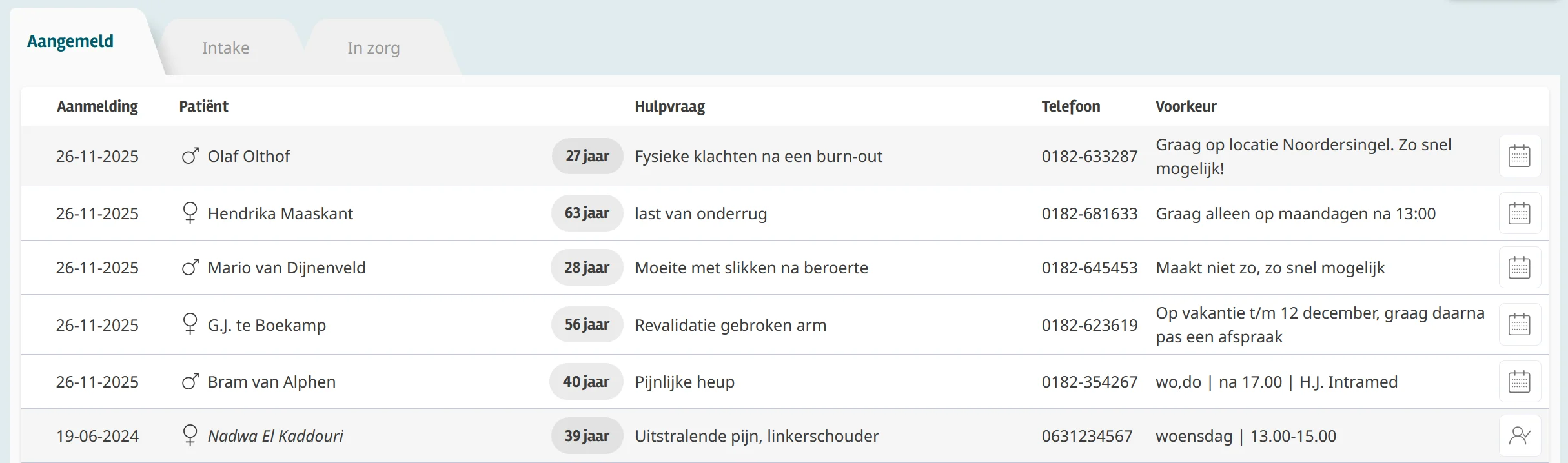
Task: Click the Hulpvraag column header
Action: coord(669,106)
